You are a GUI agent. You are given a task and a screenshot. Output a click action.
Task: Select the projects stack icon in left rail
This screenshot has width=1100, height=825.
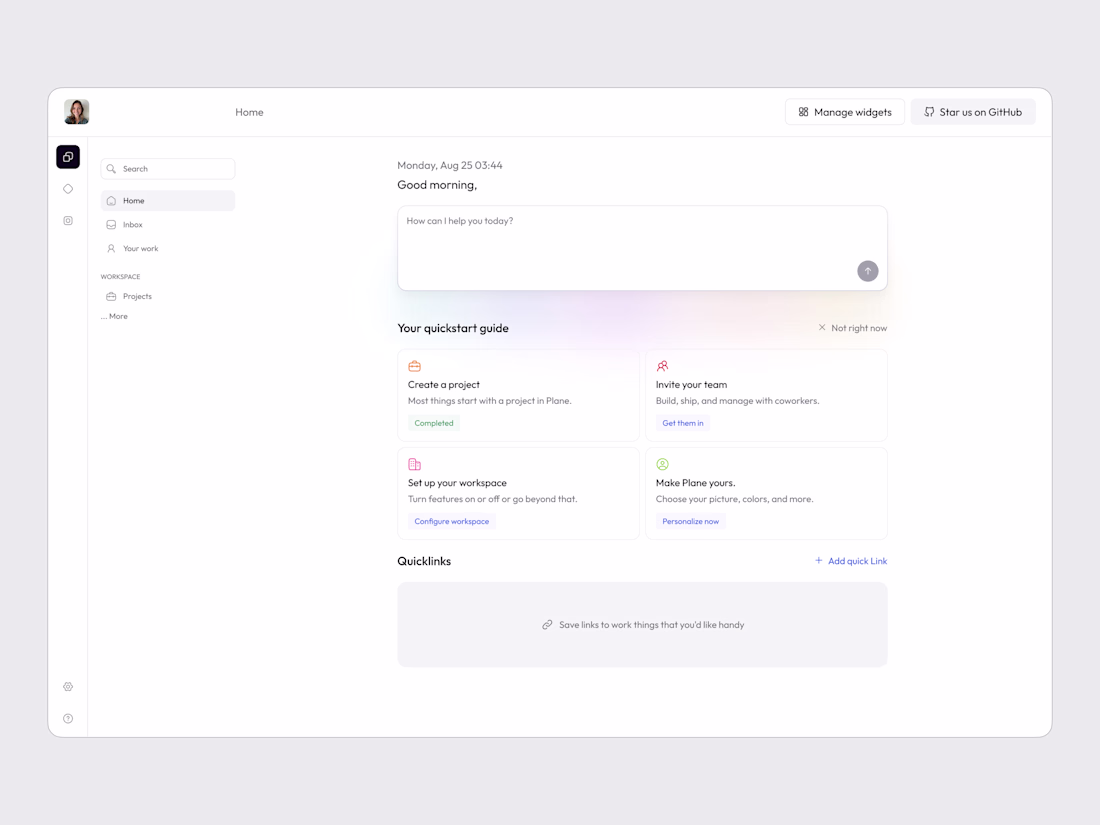point(68,156)
